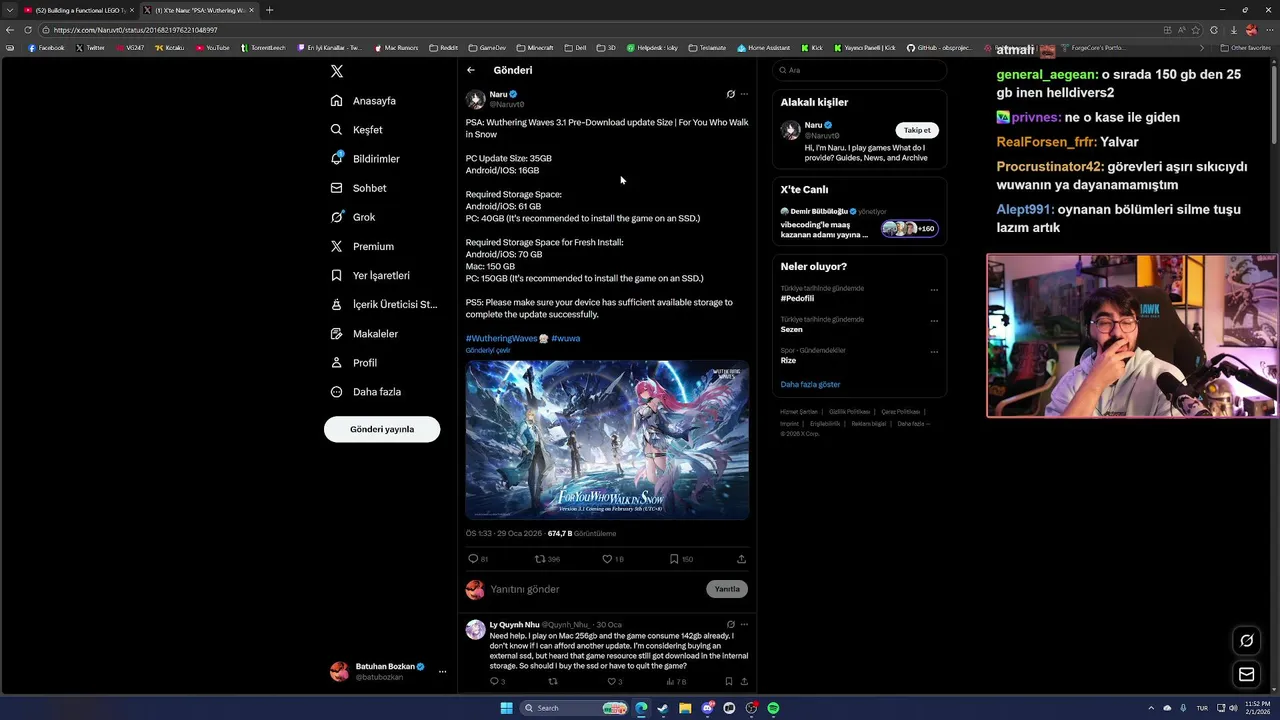Image resolution: width=1280 pixels, height=720 pixels.
Task: Open the Rize trending topic
Action: 788,360
